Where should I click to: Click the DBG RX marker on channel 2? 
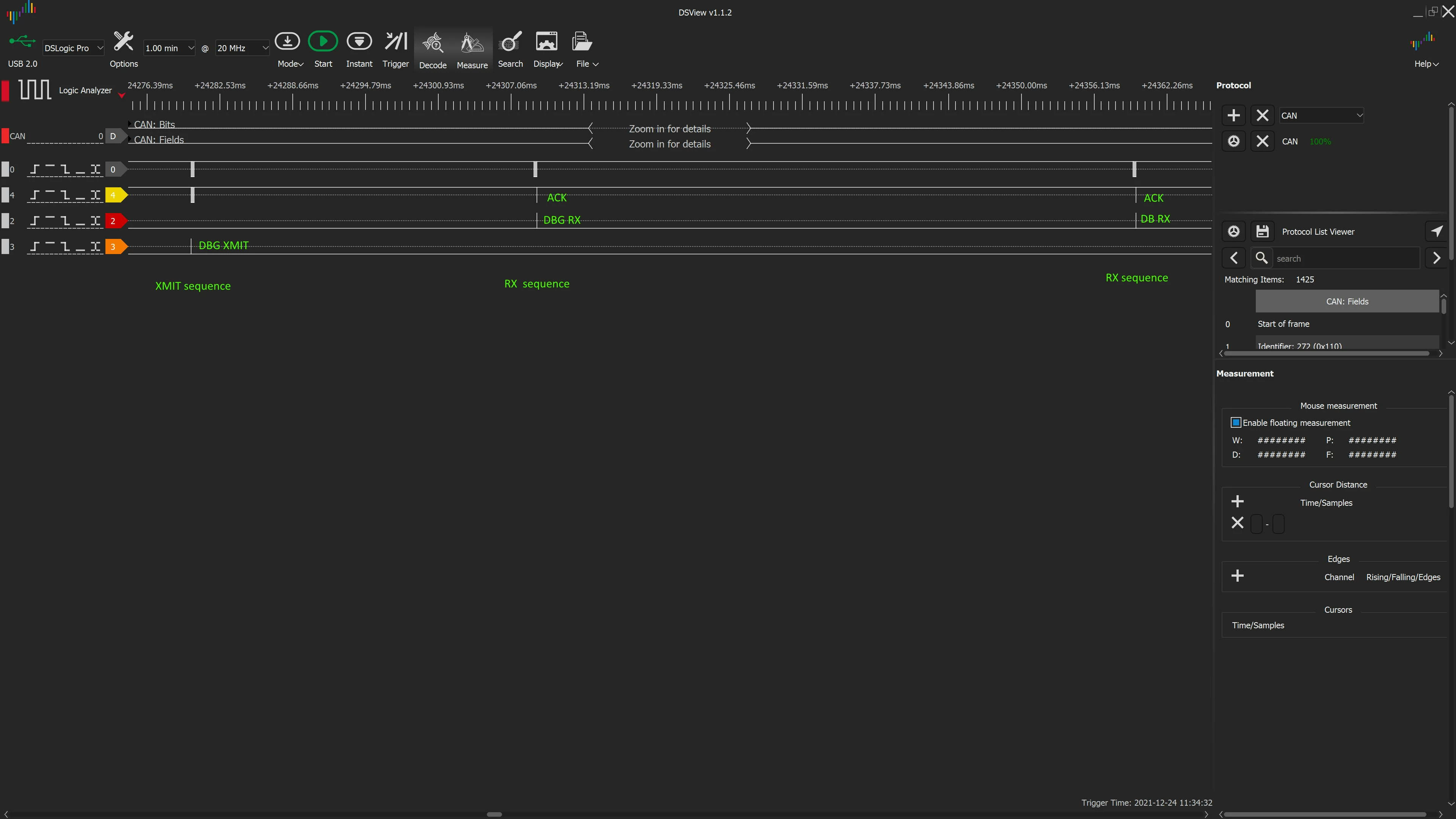click(x=562, y=220)
